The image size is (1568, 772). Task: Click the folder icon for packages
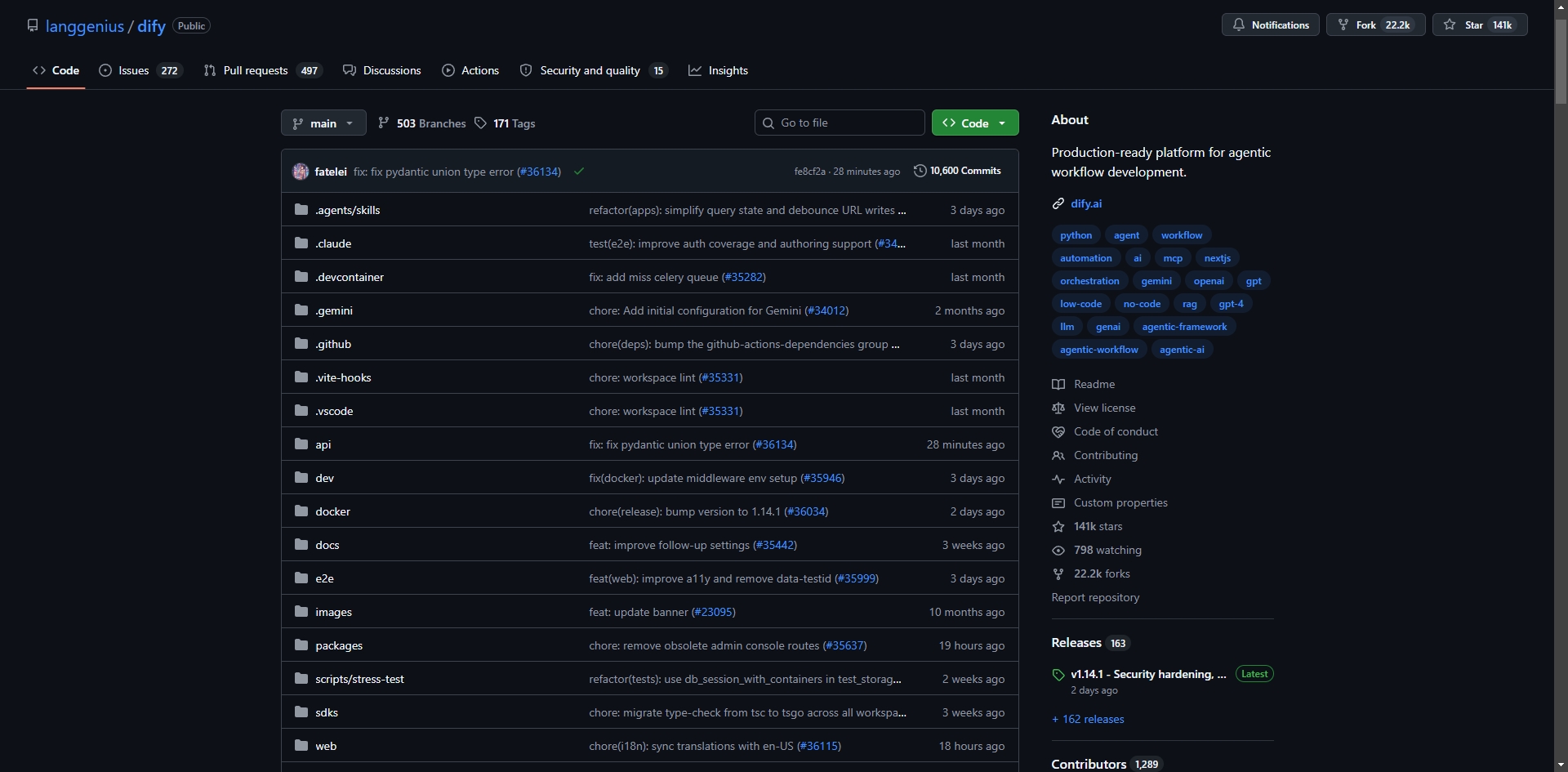pos(301,645)
